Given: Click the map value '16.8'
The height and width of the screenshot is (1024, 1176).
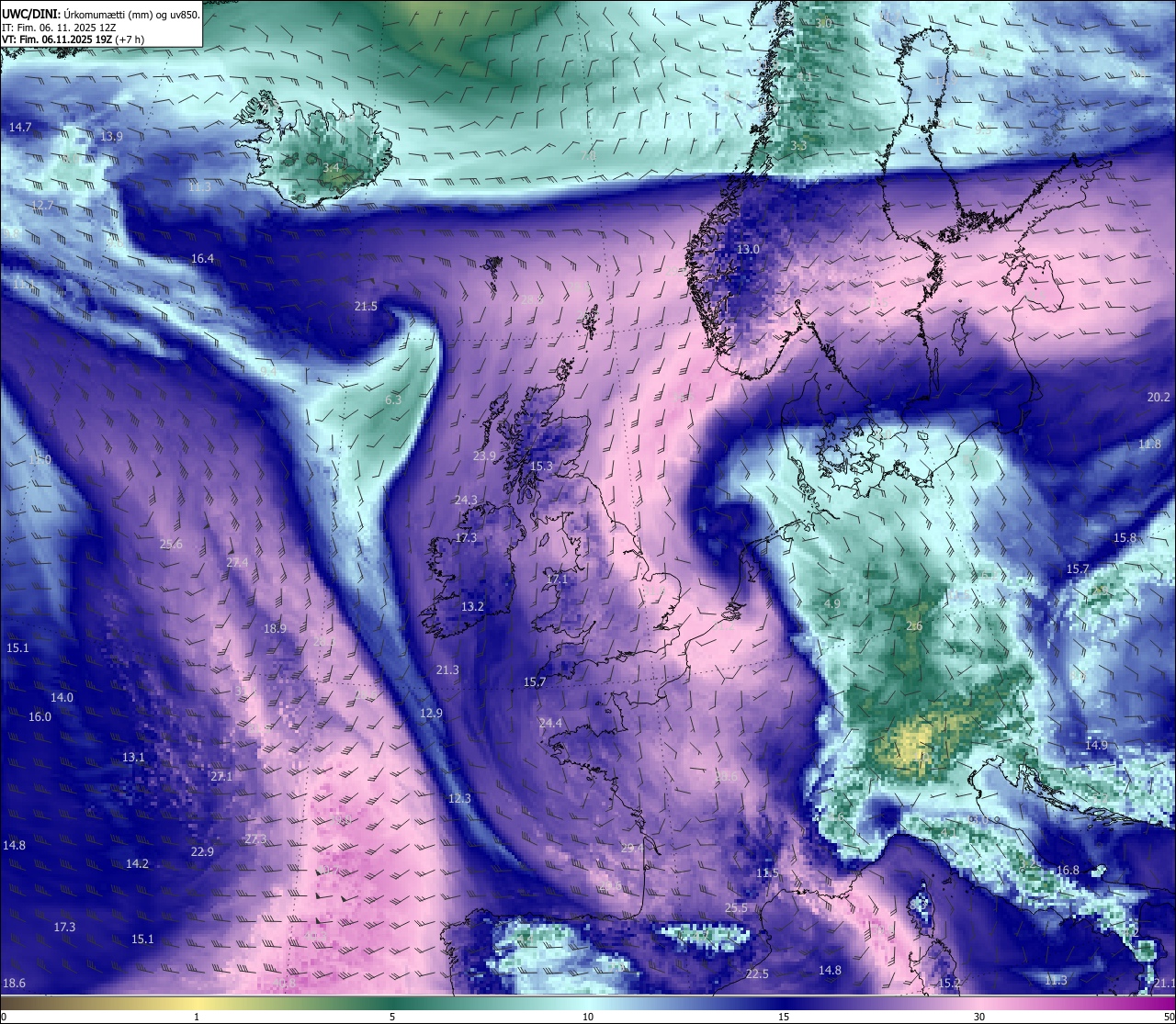Looking at the screenshot, I should coord(1068,871).
